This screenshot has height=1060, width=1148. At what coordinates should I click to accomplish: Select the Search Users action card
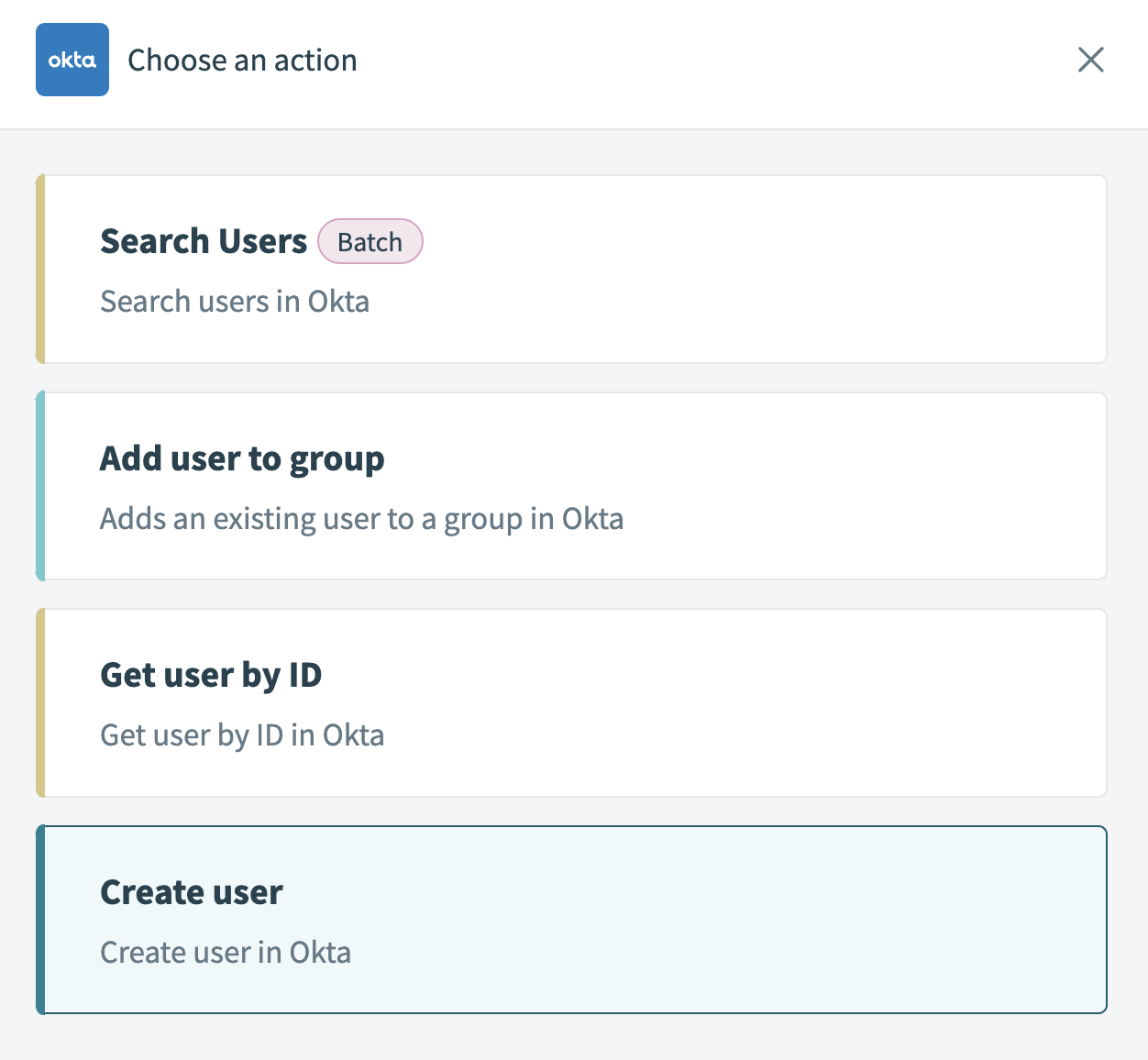coord(574,268)
